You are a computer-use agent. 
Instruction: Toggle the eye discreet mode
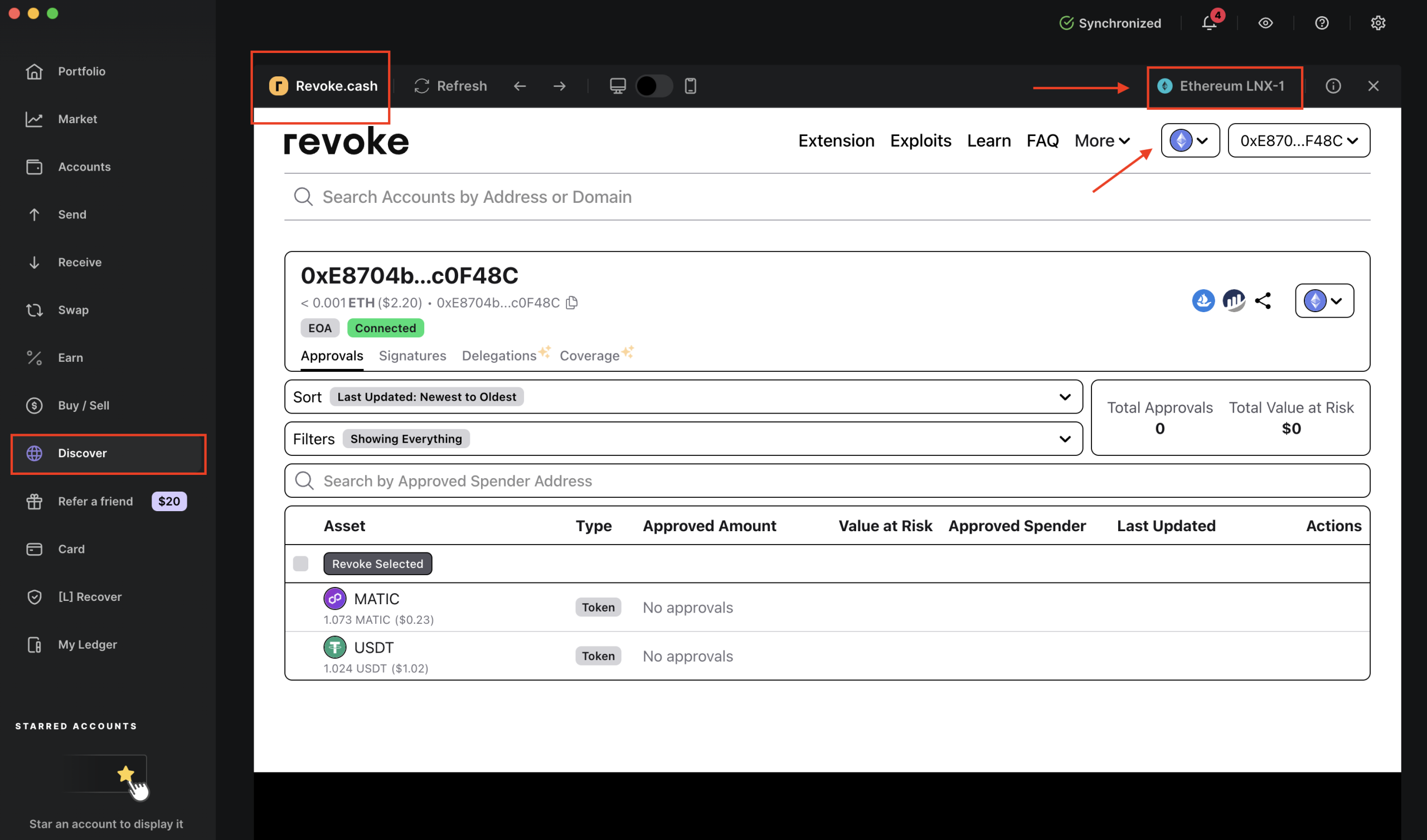pos(1265,23)
